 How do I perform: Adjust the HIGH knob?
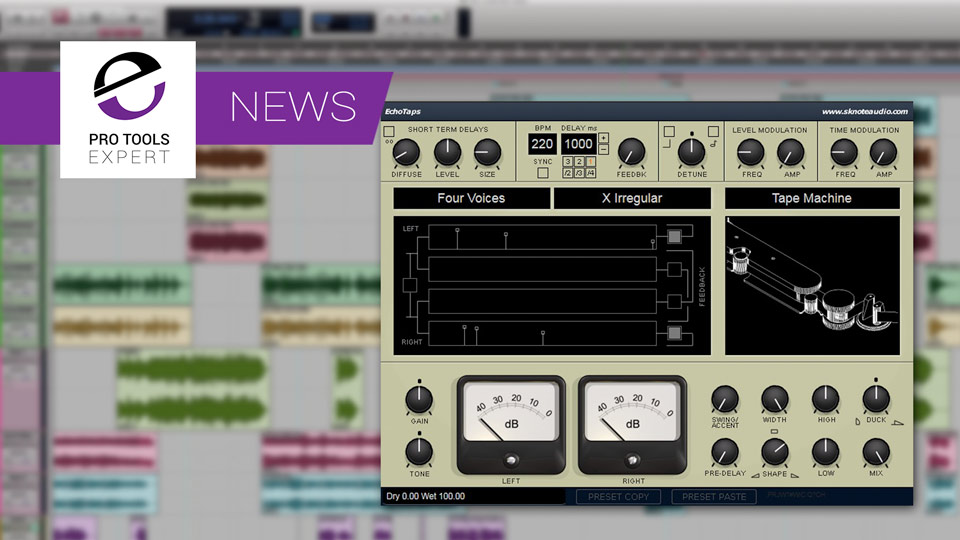[x=826, y=399]
